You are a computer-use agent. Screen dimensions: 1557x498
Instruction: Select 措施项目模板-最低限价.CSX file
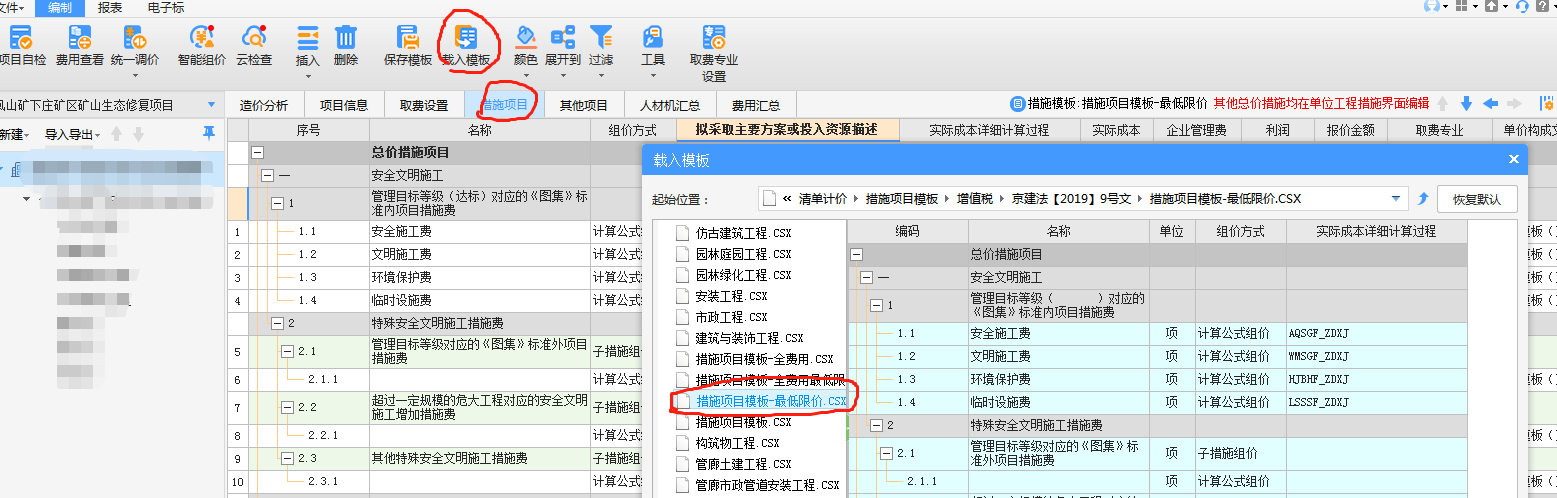(761, 401)
